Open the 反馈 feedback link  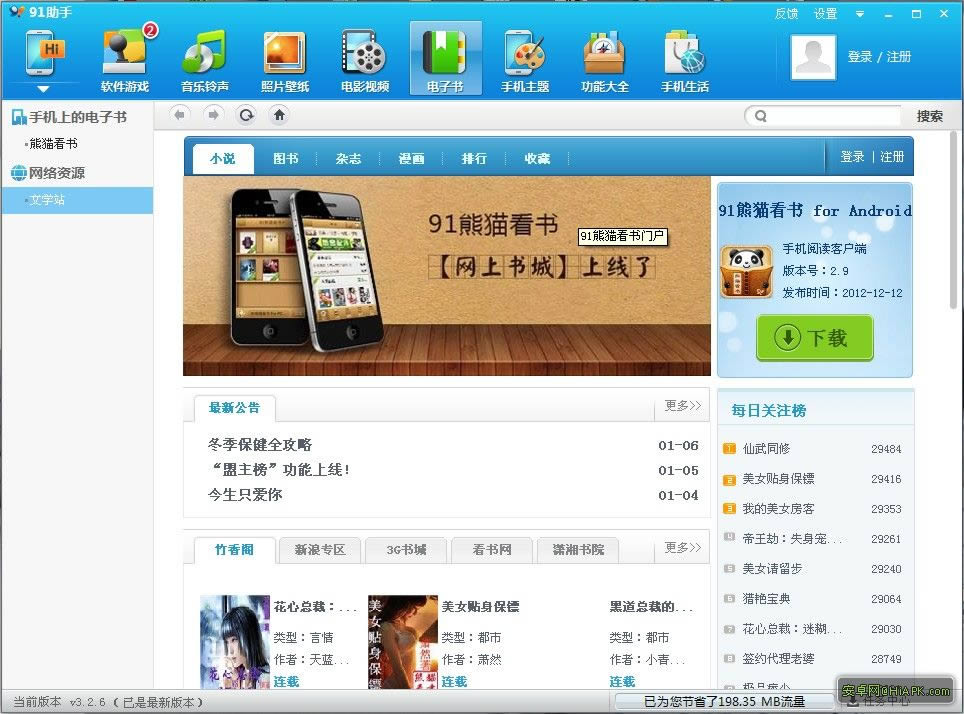click(x=786, y=14)
